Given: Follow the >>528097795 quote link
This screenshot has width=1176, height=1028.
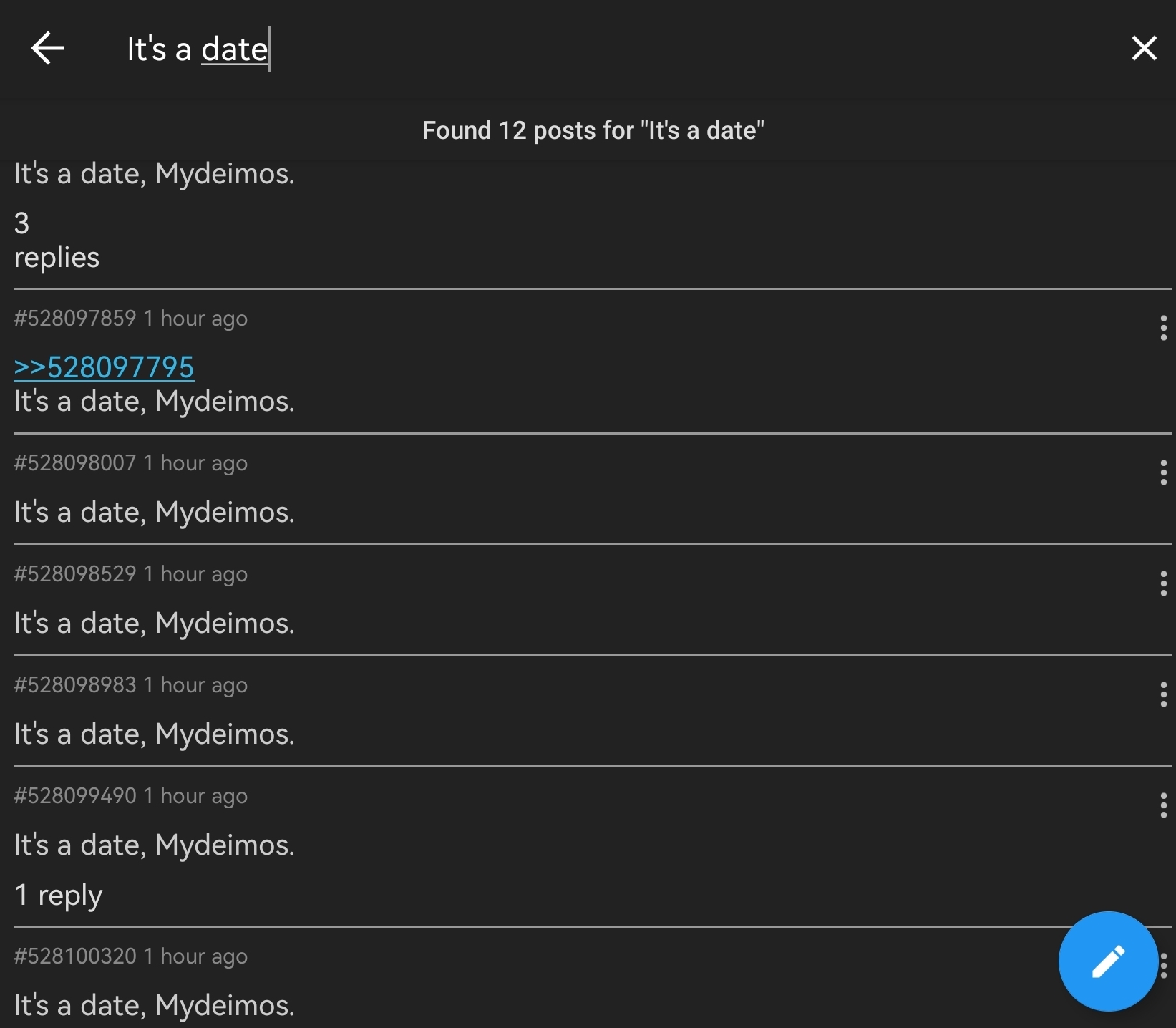Looking at the screenshot, I should 104,367.
